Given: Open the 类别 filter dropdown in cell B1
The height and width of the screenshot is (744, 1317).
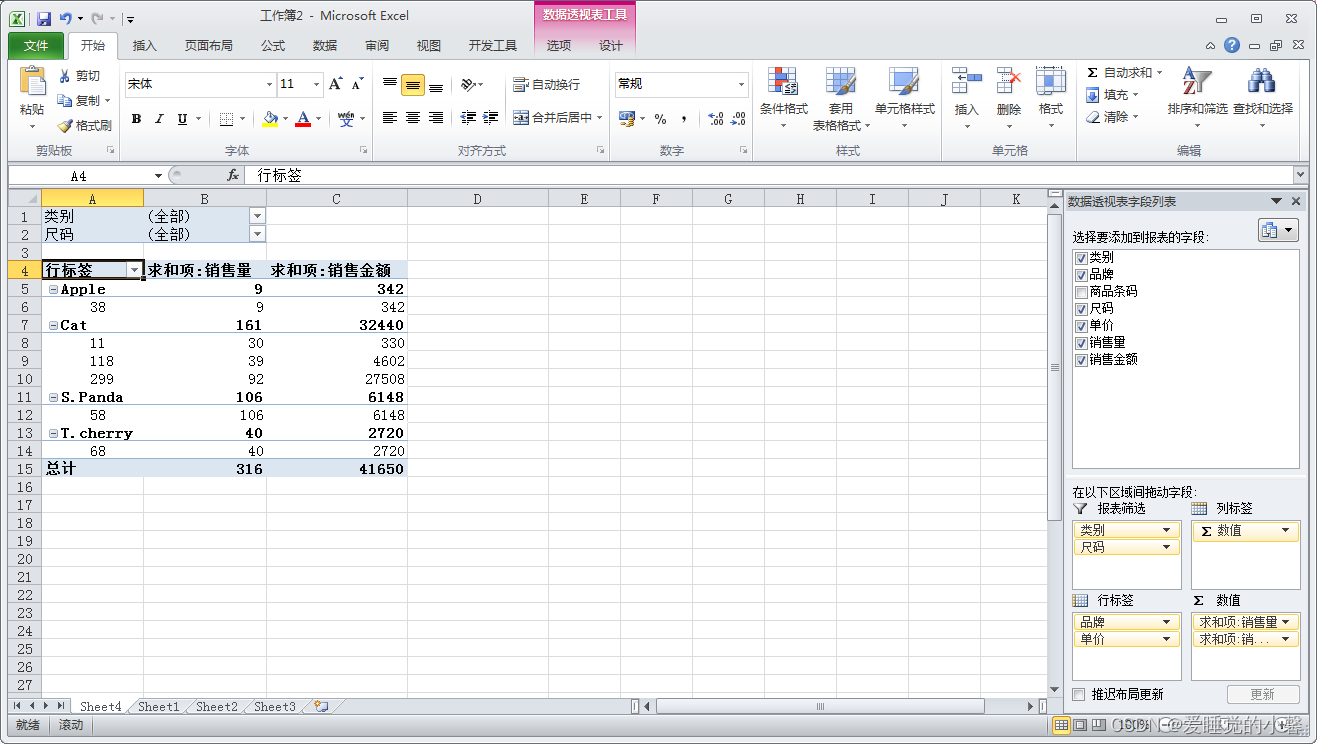Looking at the screenshot, I should point(257,216).
